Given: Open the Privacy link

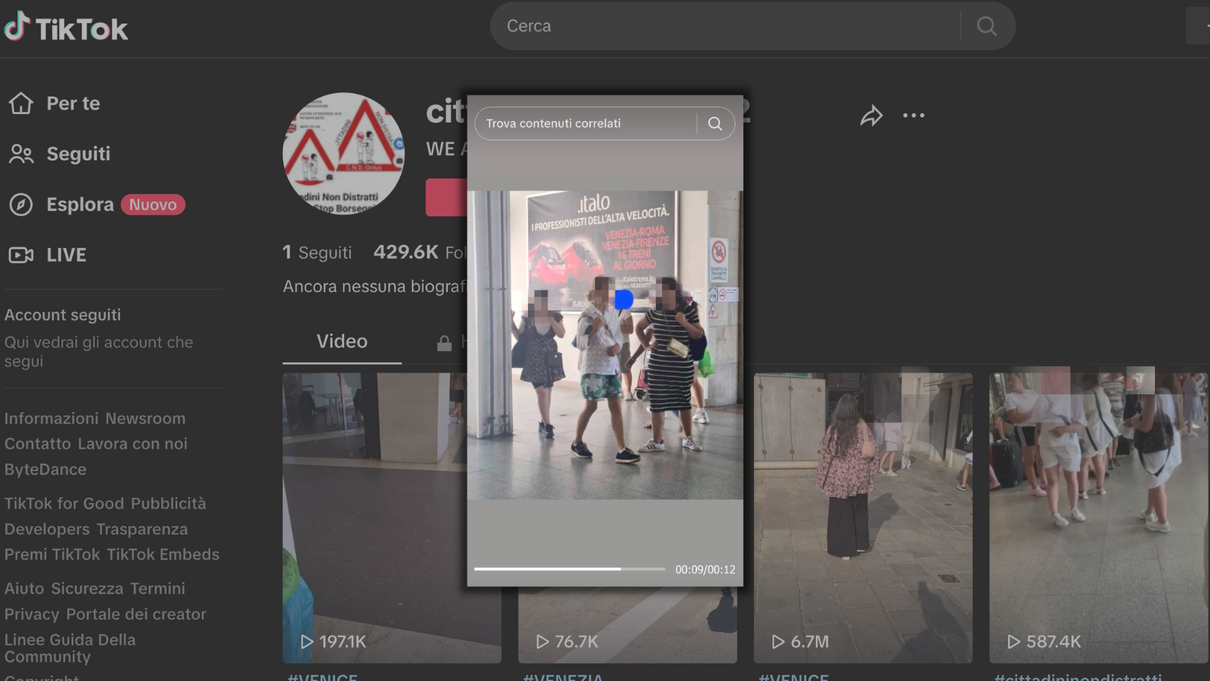Looking at the screenshot, I should point(32,614).
